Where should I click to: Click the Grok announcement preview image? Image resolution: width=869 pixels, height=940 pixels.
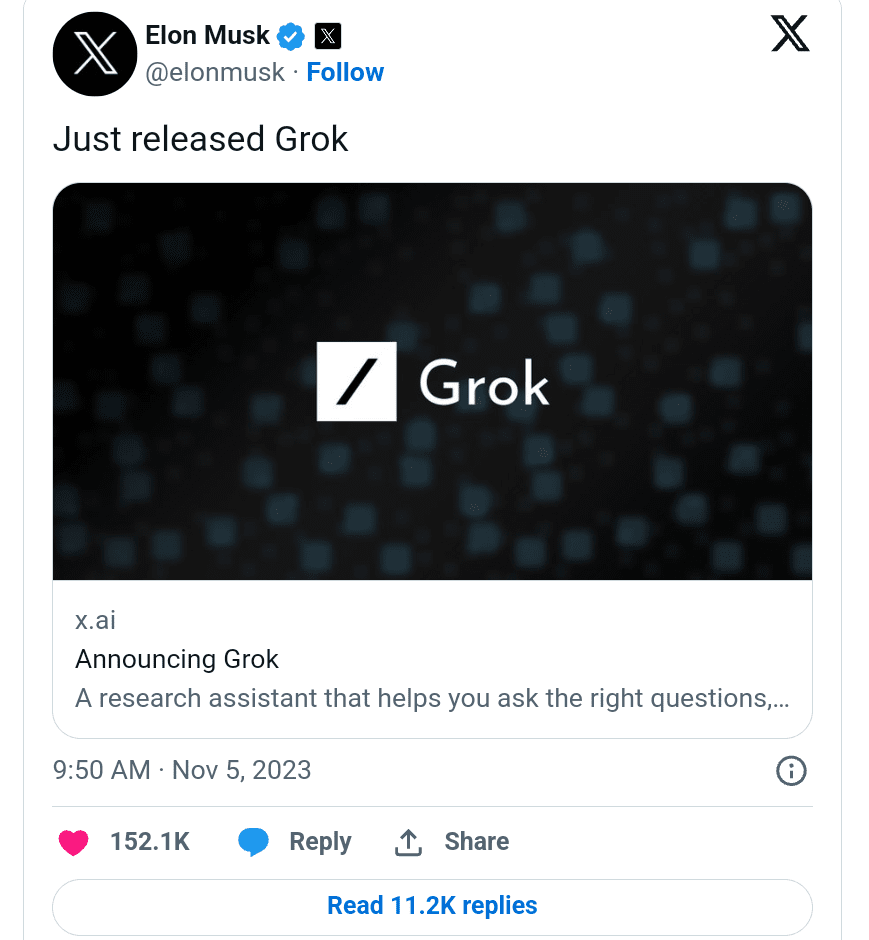[432, 381]
